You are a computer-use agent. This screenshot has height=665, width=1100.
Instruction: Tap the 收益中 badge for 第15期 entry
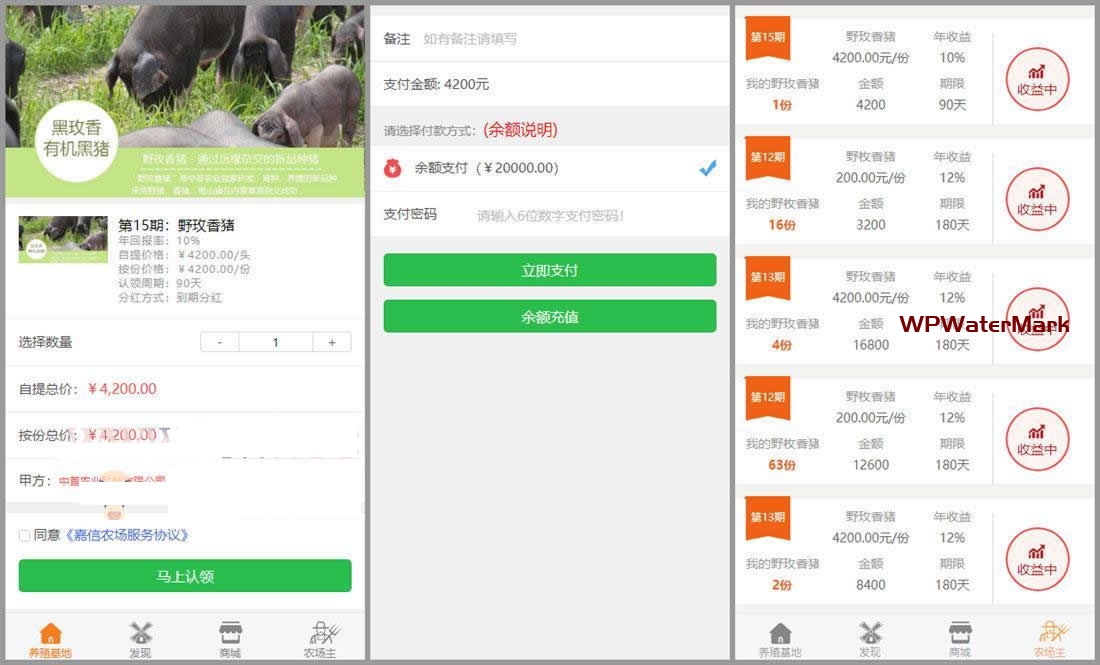pyautogui.click(x=1037, y=80)
